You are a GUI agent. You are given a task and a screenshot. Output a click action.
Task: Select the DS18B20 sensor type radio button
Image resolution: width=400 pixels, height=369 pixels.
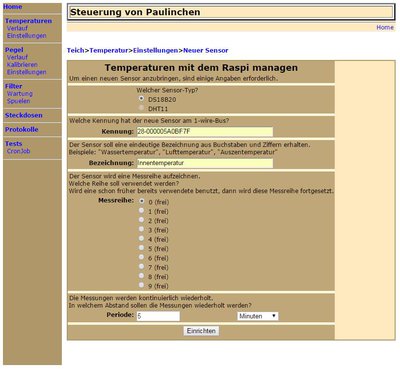click(142, 99)
